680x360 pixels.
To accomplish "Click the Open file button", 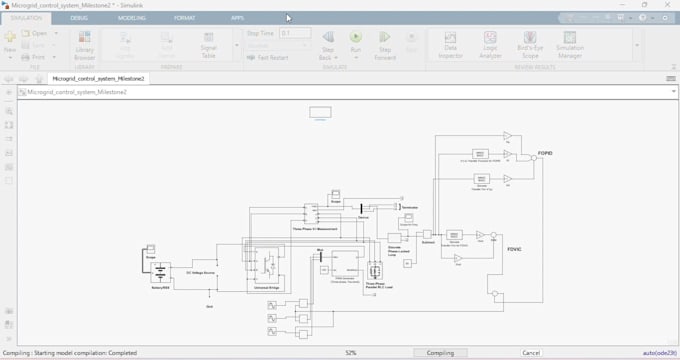I will (34, 33).
